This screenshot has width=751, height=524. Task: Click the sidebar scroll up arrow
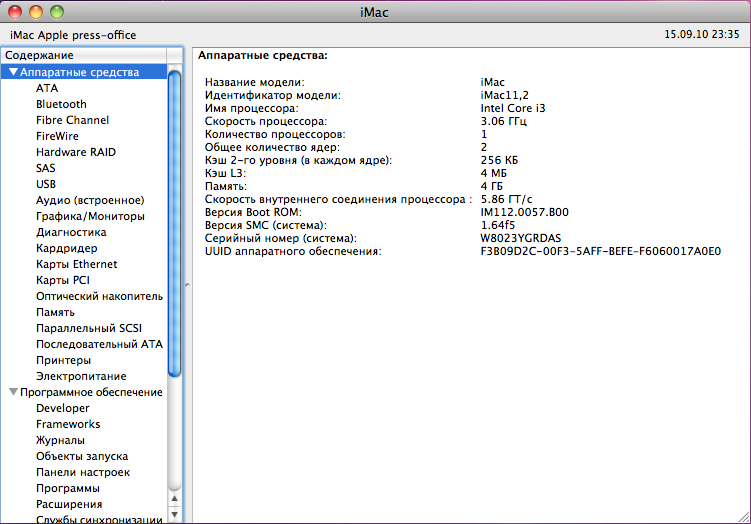(174, 499)
